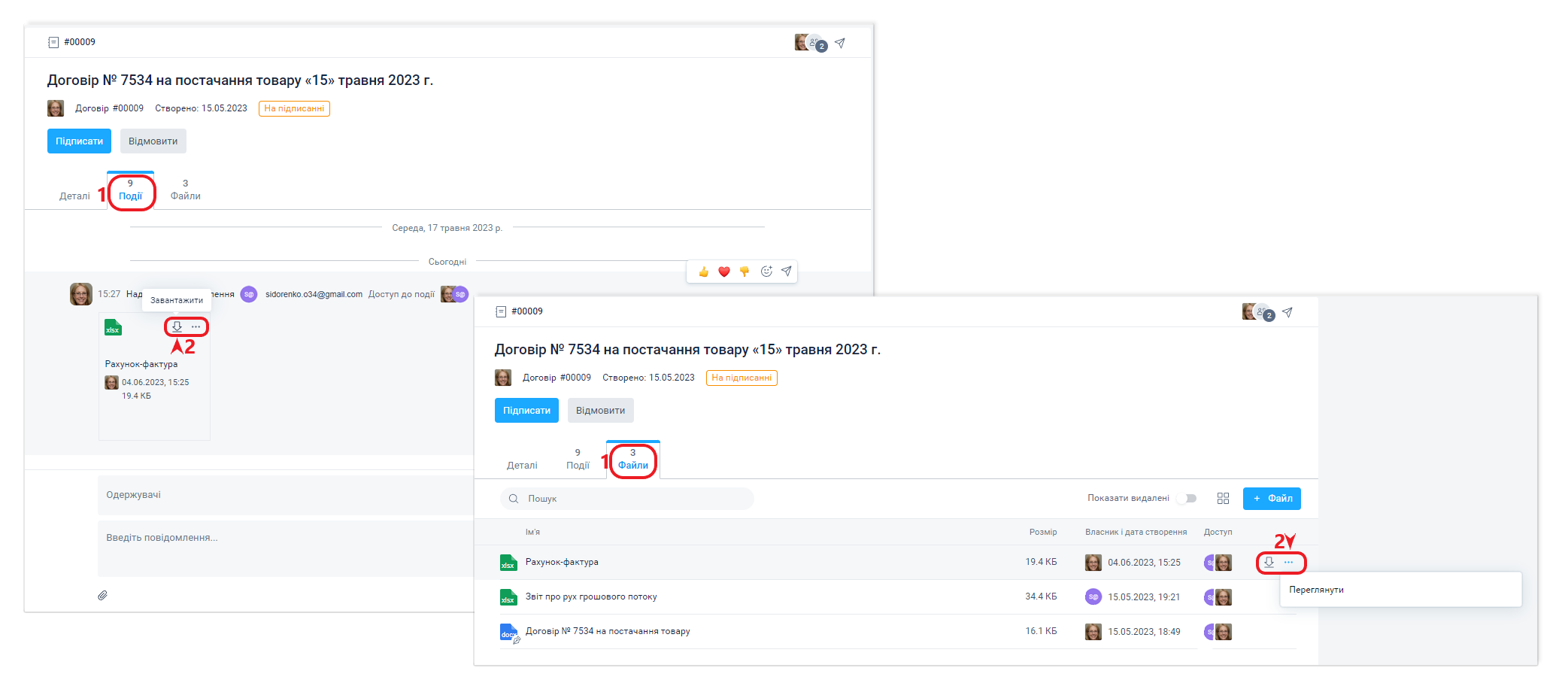The image size is (1568, 686).
Task: Open the Події tab in back window
Action: pyautogui.click(x=130, y=190)
